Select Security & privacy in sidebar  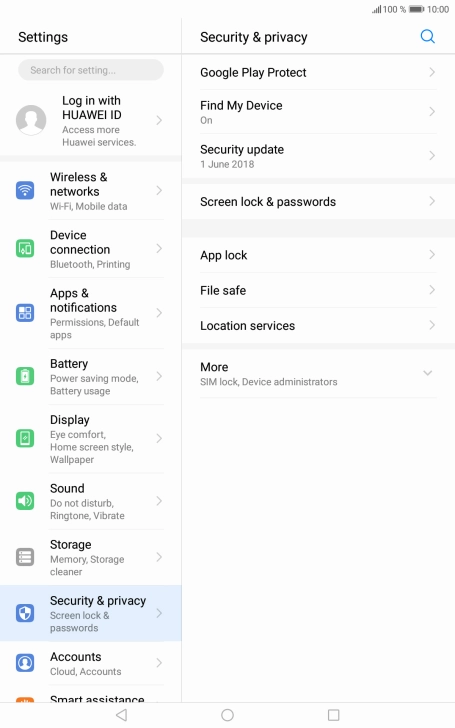[x=91, y=613]
